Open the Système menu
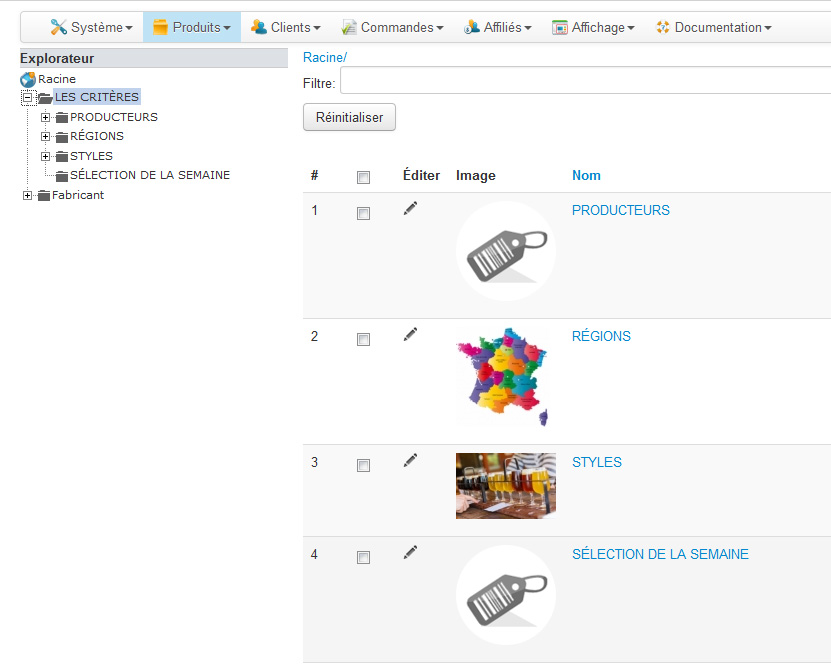This screenshot has height=669, width=831. 91,27
